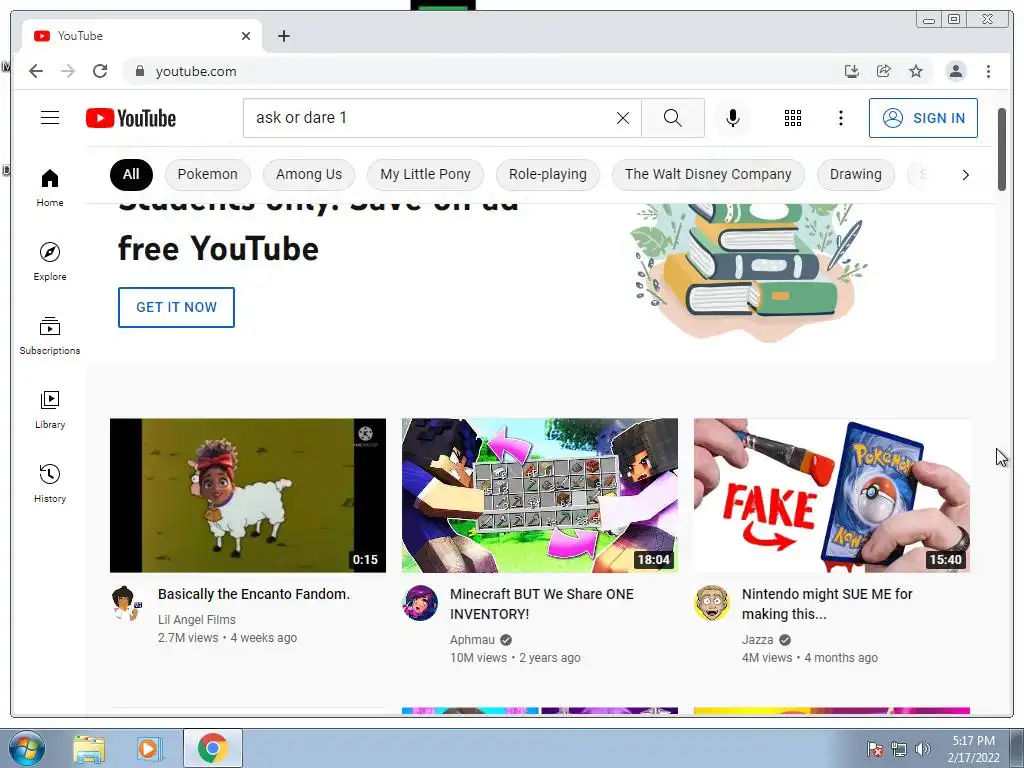Select the All filter chip

pyautogui.click(x=131, y=174)
